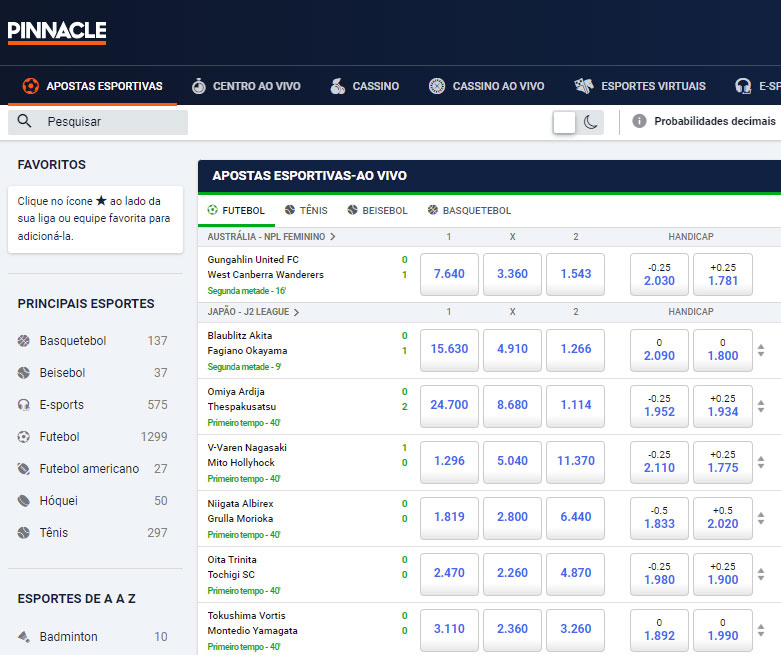Switch to dark mode moon toggle
Screen dimensions: 781x655
(590, 122)
